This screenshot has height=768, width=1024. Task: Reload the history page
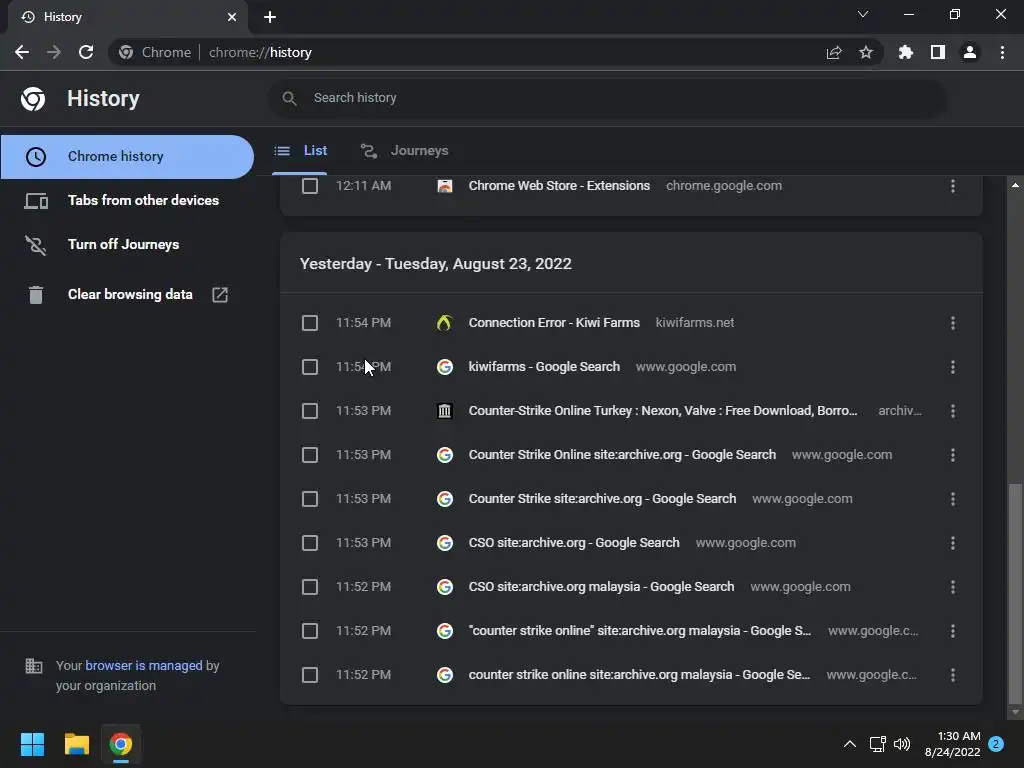click(x=86, y=52)
